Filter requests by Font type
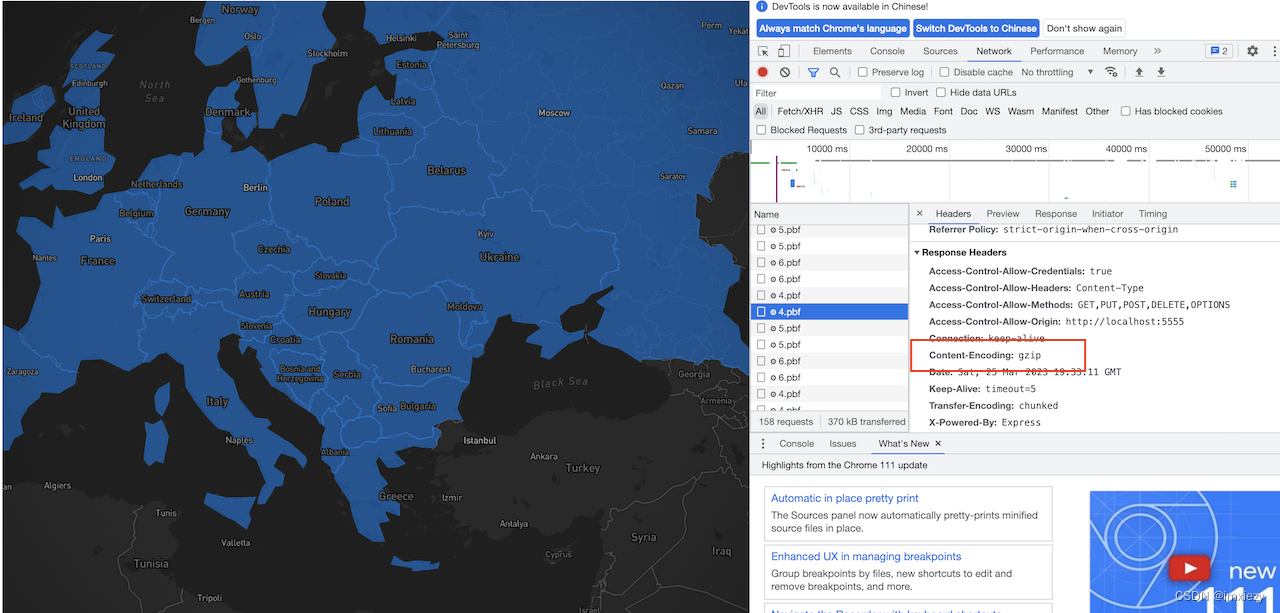The width and height of the screenshot is (1280, 613). click(x=943, y=111)
